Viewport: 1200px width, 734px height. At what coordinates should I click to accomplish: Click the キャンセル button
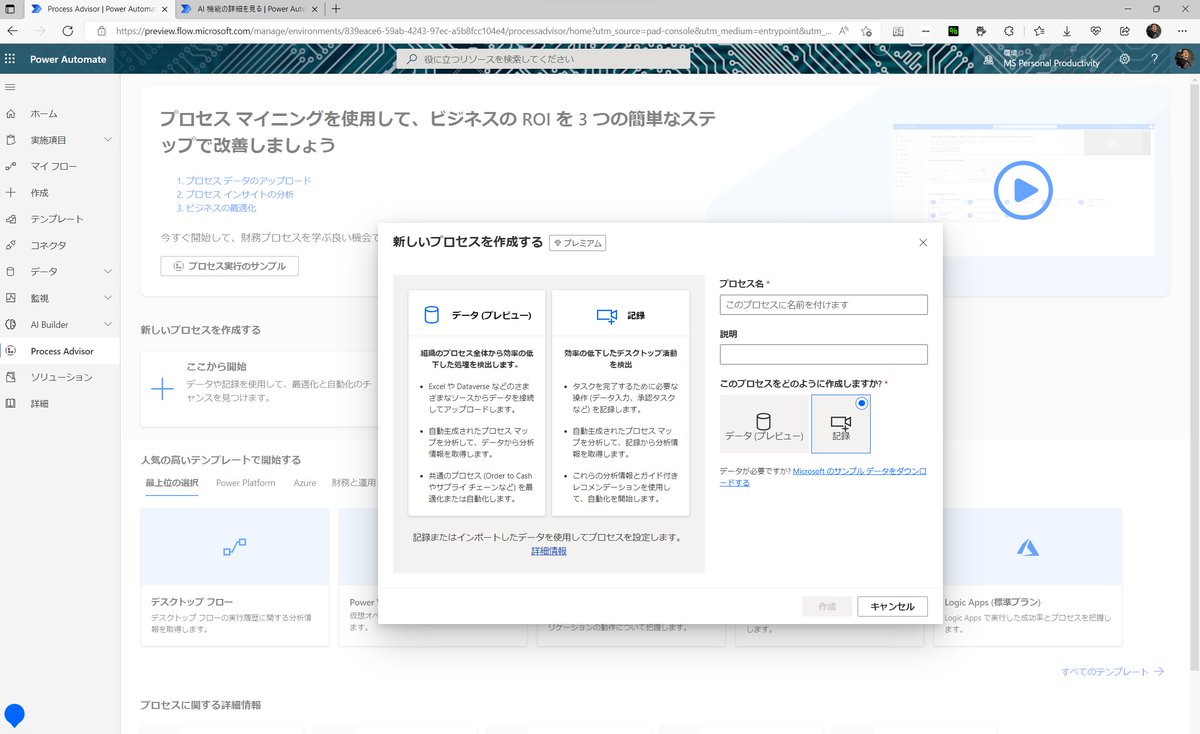[892, 606]
